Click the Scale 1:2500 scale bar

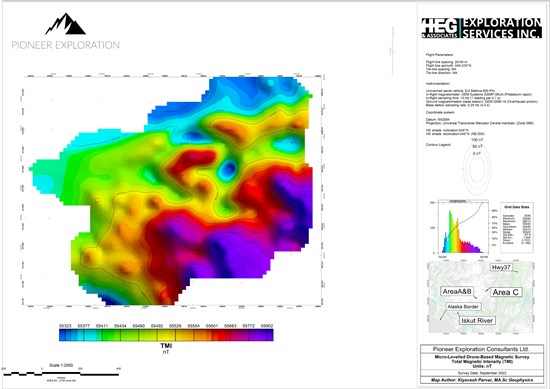tap(61, 373)
